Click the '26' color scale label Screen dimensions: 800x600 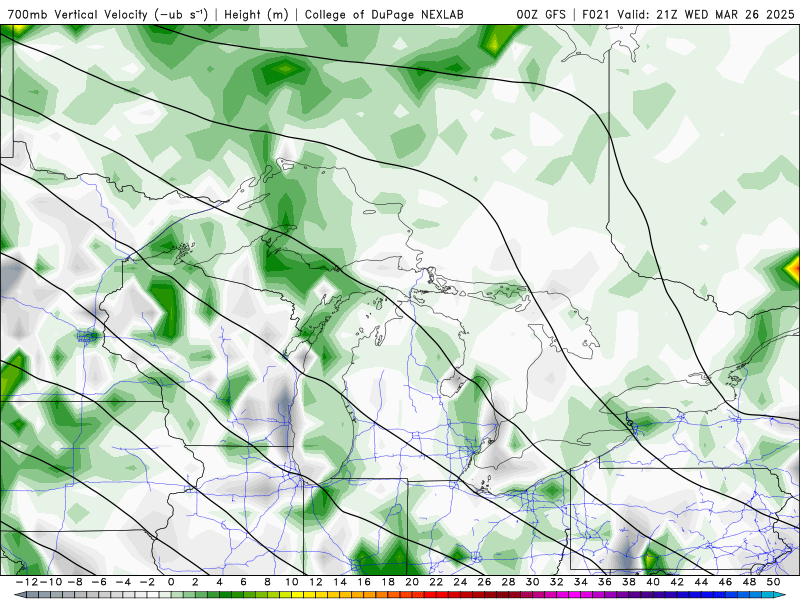[x=484, y=582]
